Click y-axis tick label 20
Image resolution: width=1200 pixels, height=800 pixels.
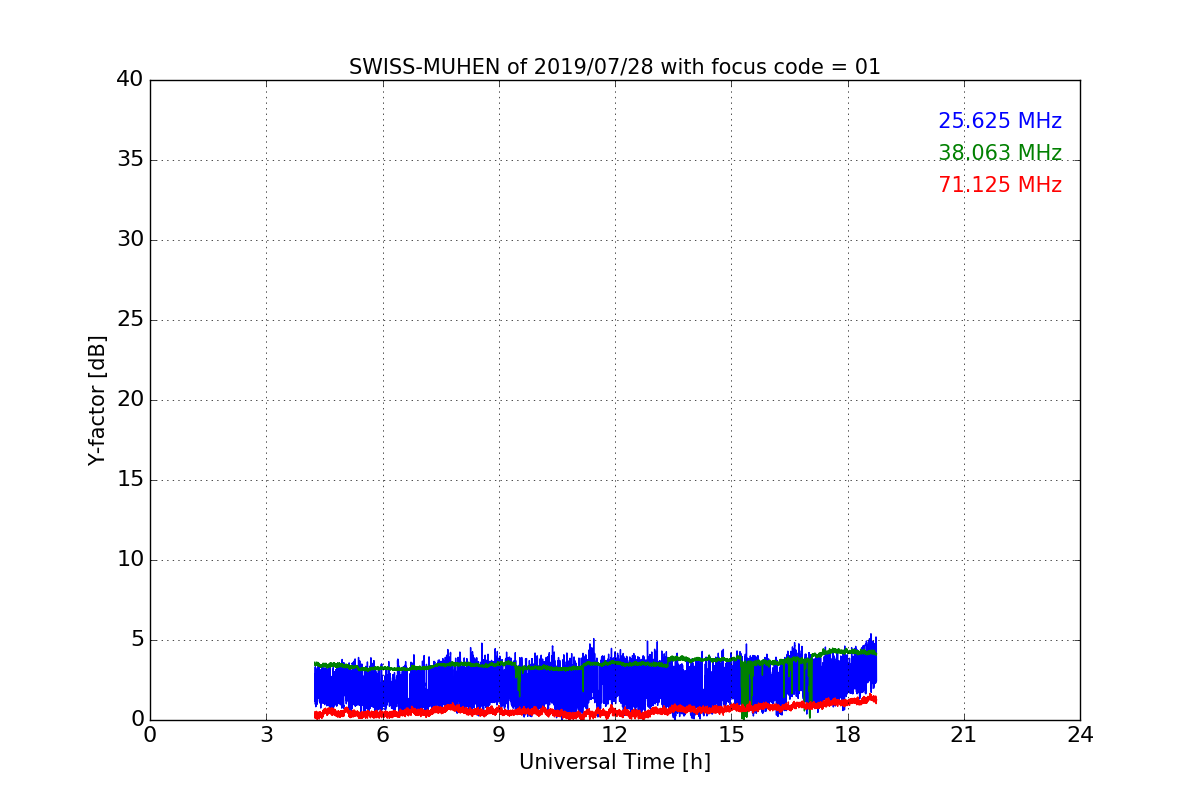pyautogui.click(x=130, y=400)
